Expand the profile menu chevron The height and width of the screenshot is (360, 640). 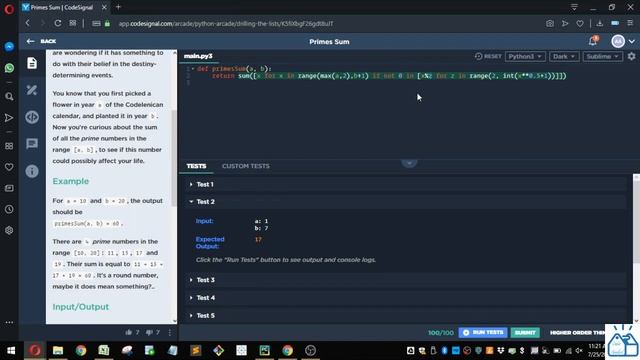coord(632,41)
